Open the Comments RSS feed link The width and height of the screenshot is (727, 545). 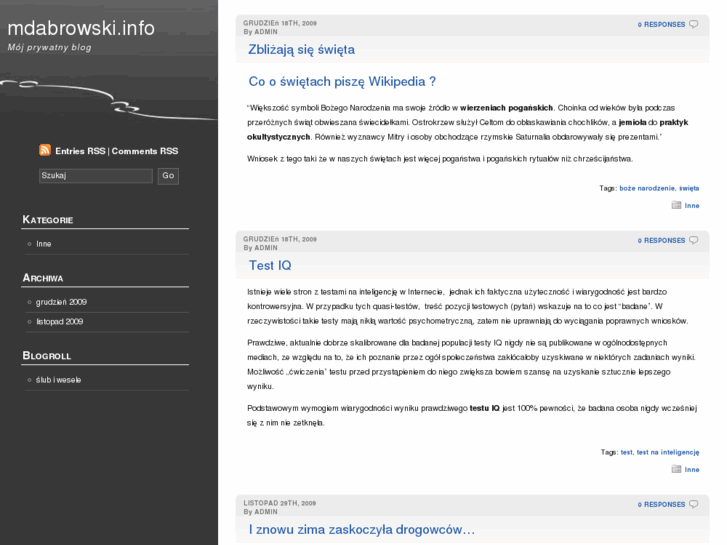144,151
